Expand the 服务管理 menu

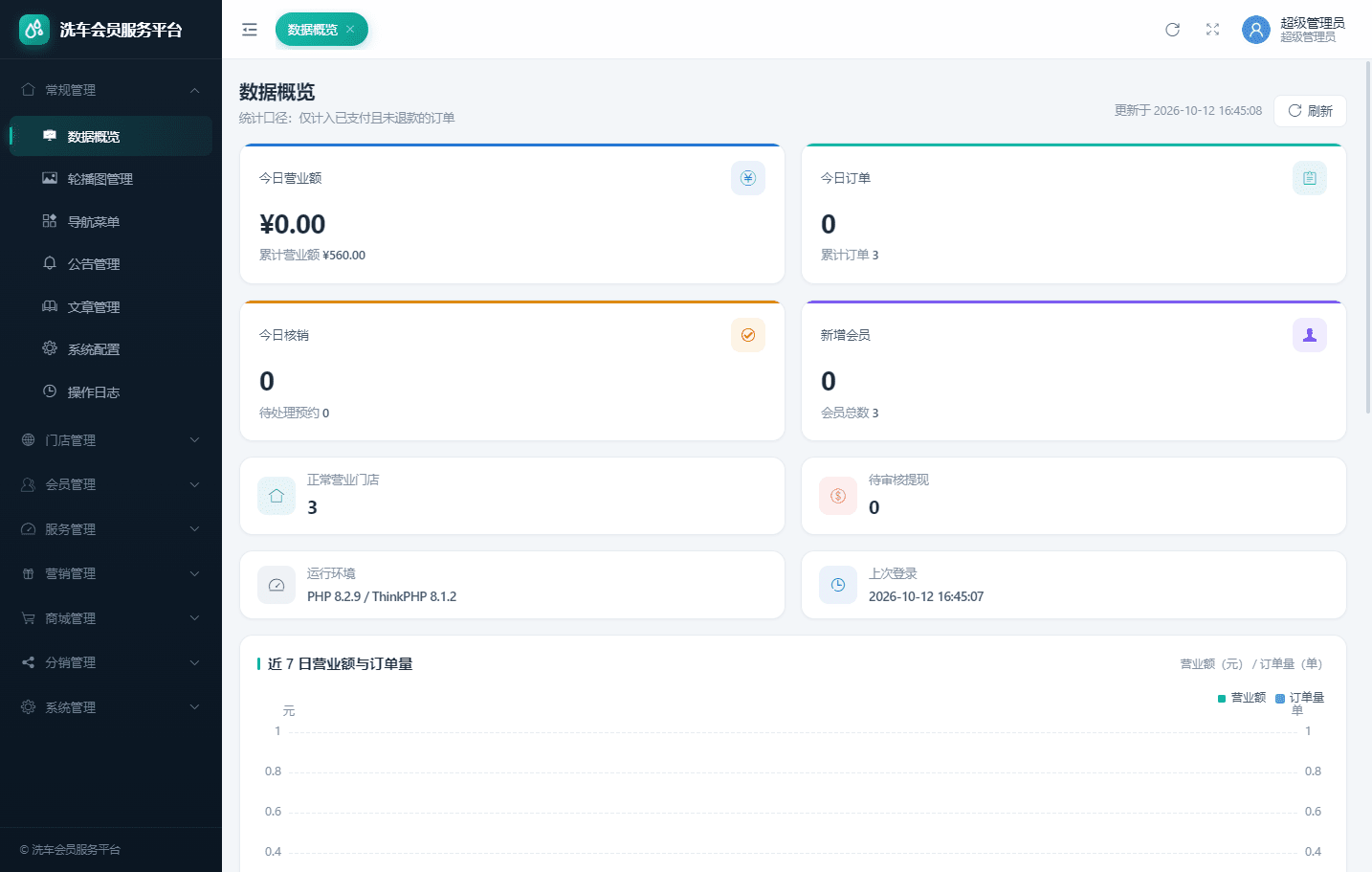pyautogui.click(x=111, y=529)
